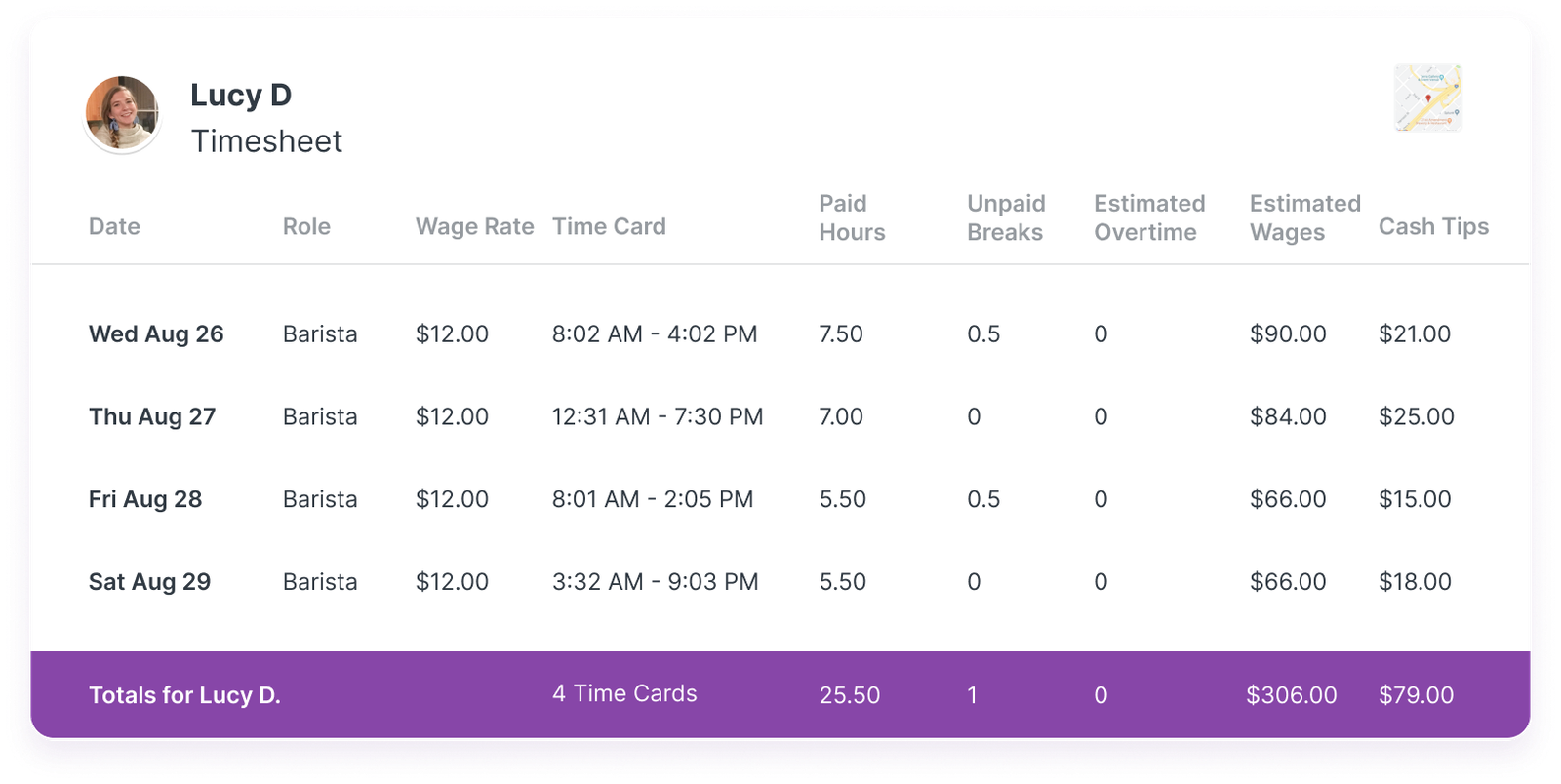Open the 8:02 AM - 4:02 PM time card
The height and width of the screenshot is (784, 1561).
pyautogui.click(x=655, y=333)
